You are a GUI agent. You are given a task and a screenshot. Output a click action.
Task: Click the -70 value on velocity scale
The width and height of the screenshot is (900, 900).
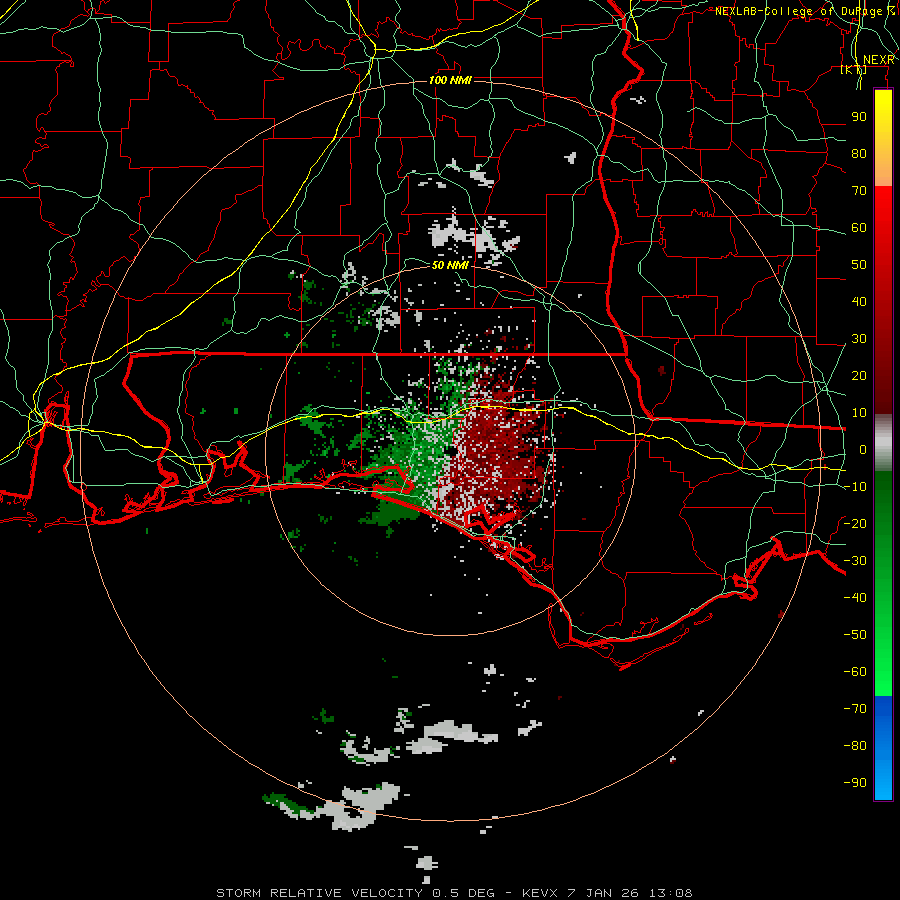point(855,709)
